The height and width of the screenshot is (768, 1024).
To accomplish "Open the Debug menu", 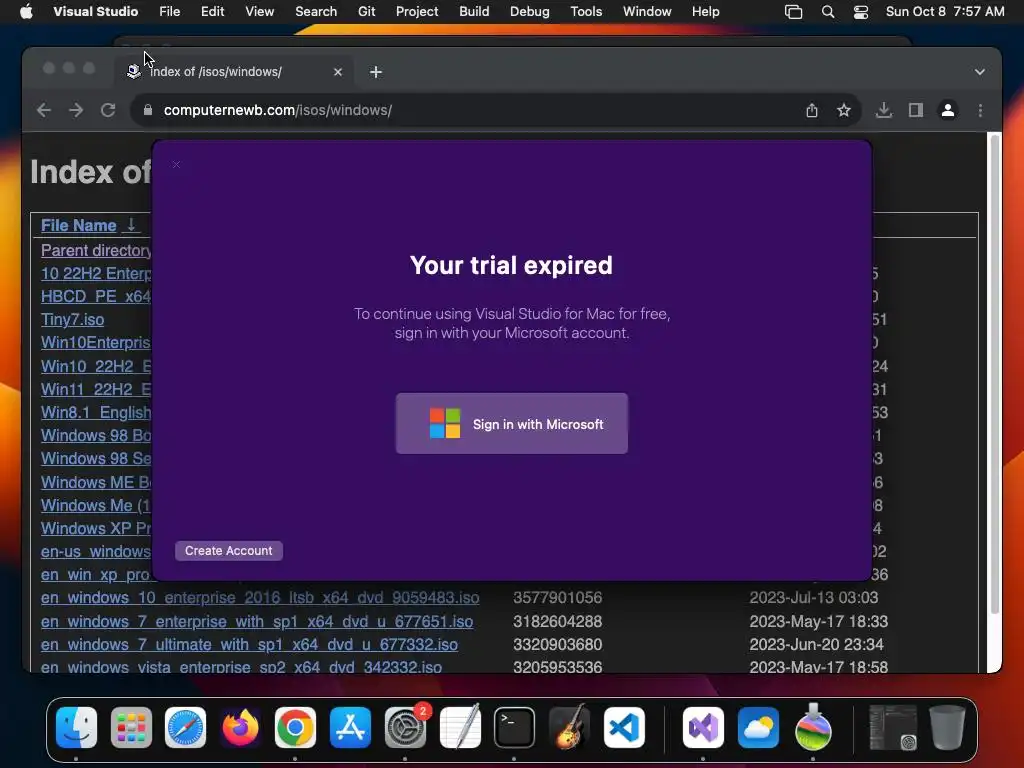I will [x=530, y=11].
